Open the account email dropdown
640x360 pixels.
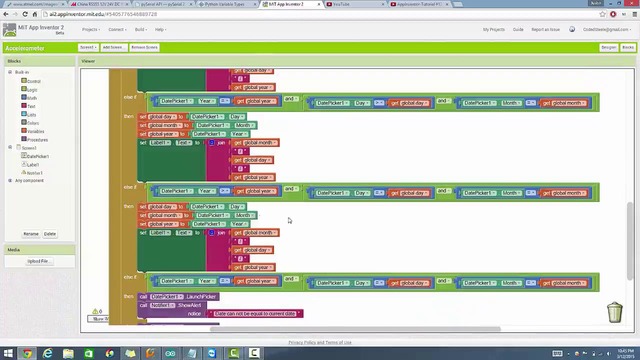[x=607, y=29]
